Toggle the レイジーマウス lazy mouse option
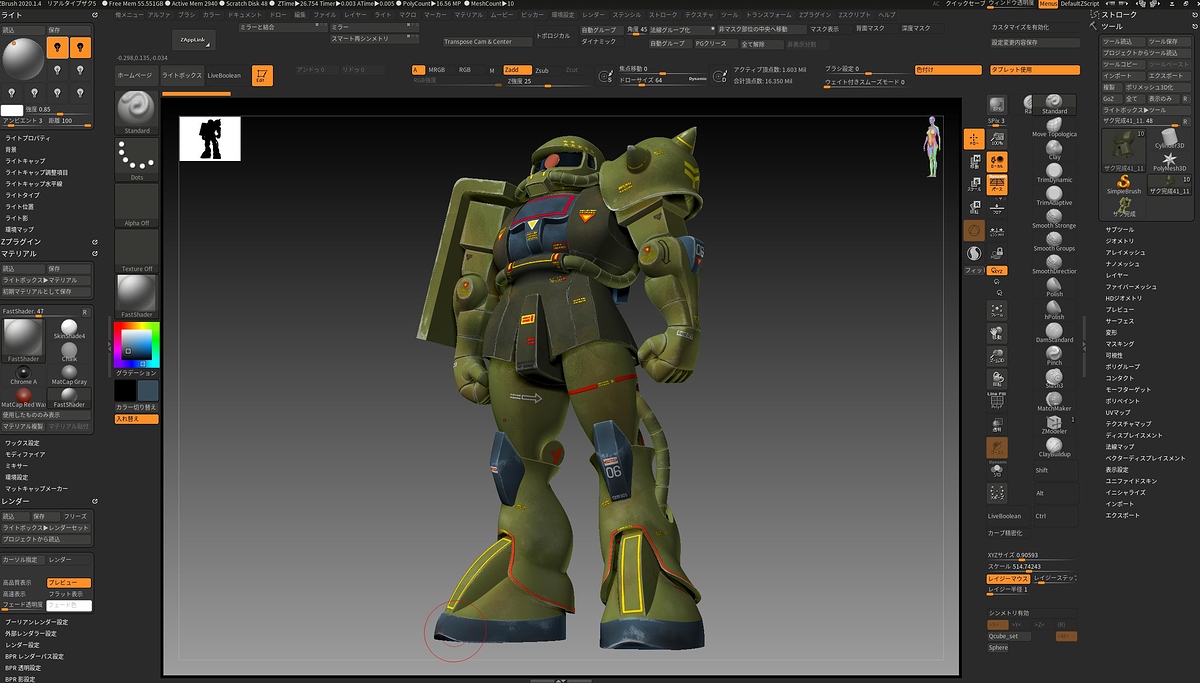 click(1008, 578)
